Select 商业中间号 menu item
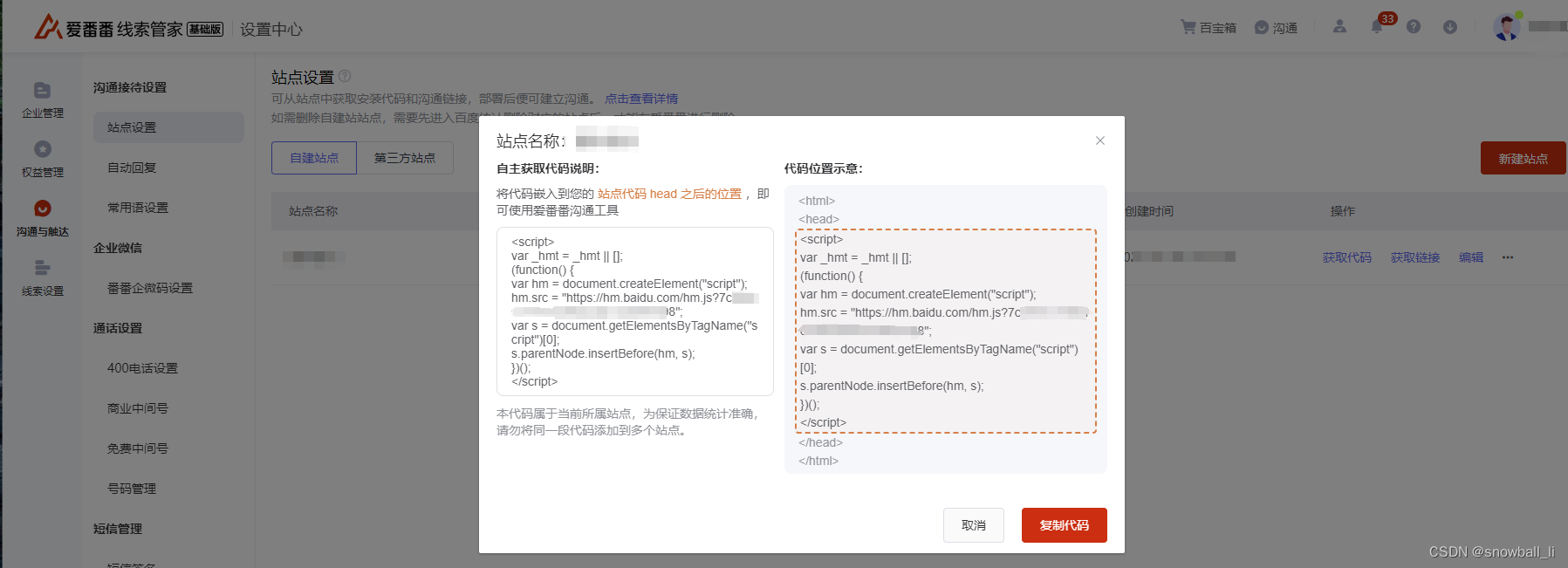The height and width of the screenshot is (568, 1568). (x=138, y=408)
